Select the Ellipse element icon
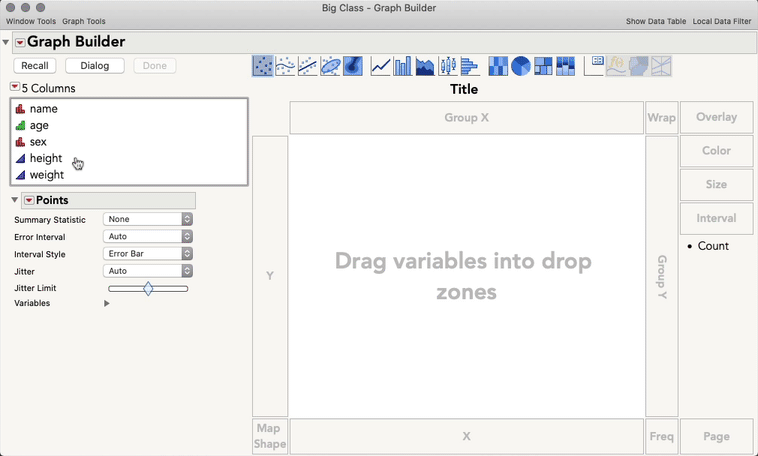The height and width of the screenshot is (456, 758). [x=330, y=66]
